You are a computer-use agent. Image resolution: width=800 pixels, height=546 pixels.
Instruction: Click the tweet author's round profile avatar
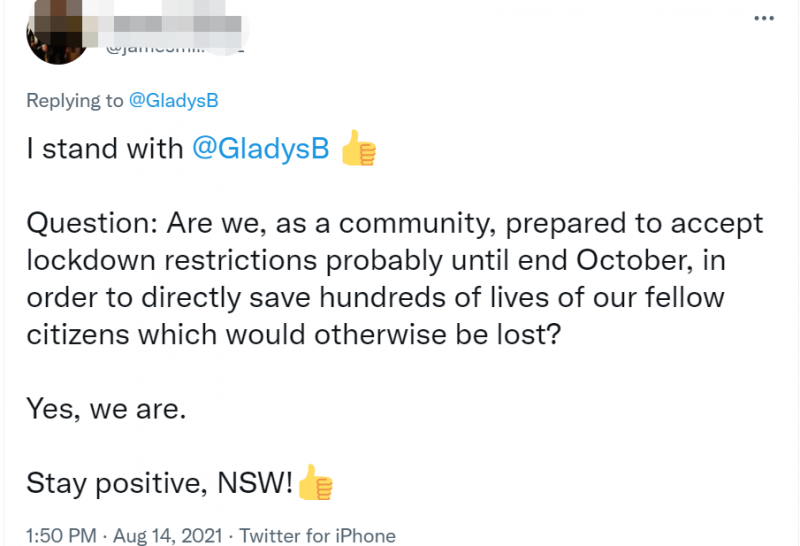click(57, 32)
